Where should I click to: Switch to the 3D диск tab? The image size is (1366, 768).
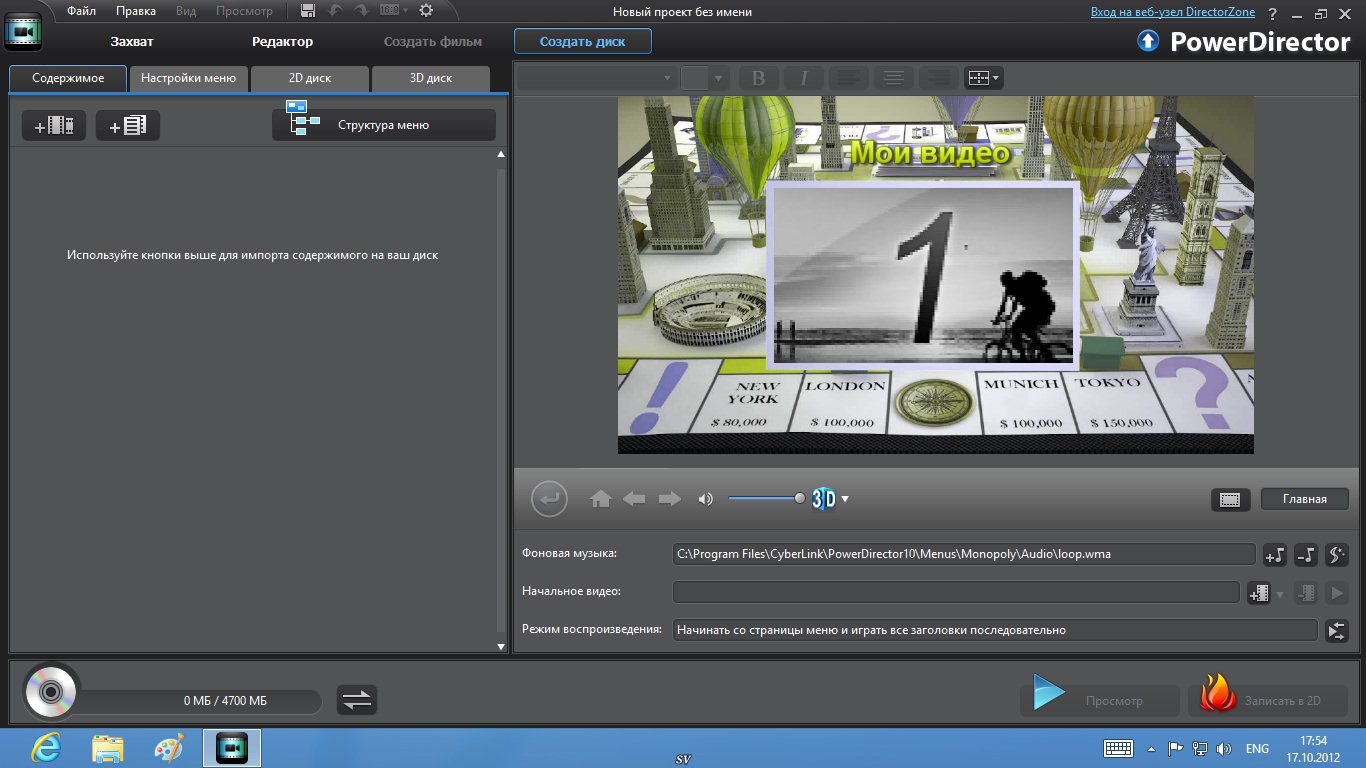(x=431, y=78)
